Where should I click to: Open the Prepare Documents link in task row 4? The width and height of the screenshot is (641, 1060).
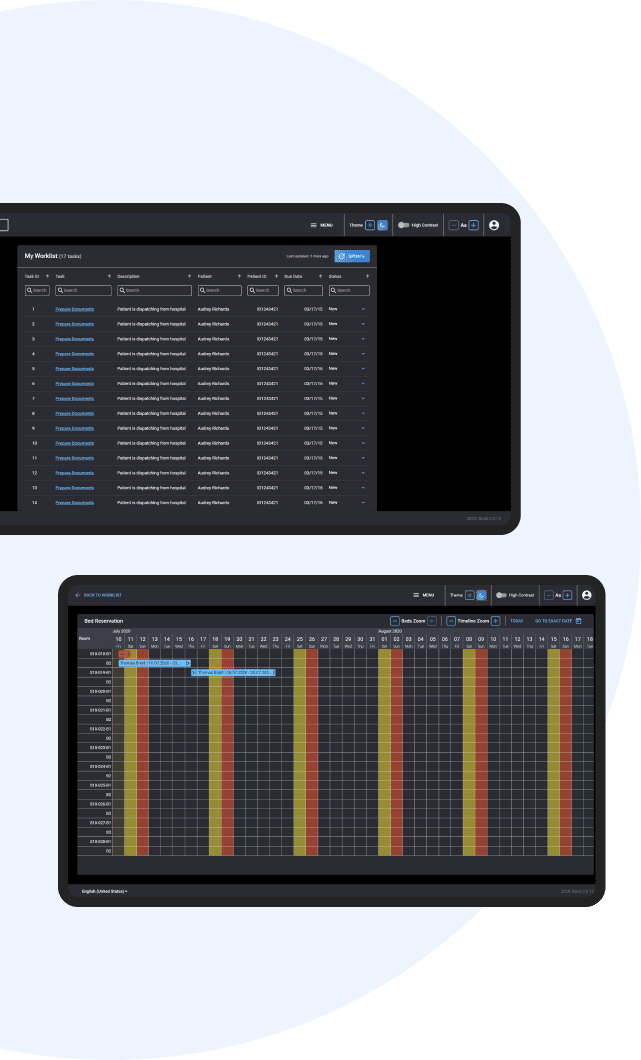click(74, 354)
